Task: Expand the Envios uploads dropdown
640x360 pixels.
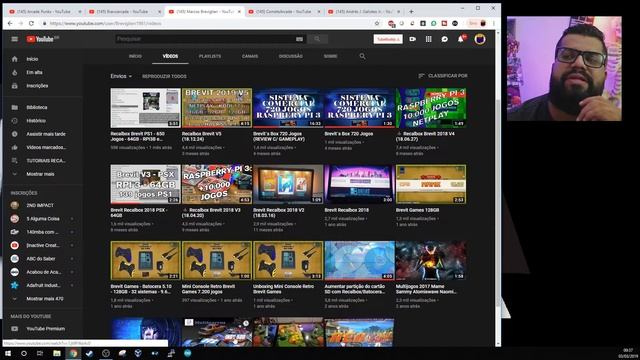Action: (x=121, y=76)
